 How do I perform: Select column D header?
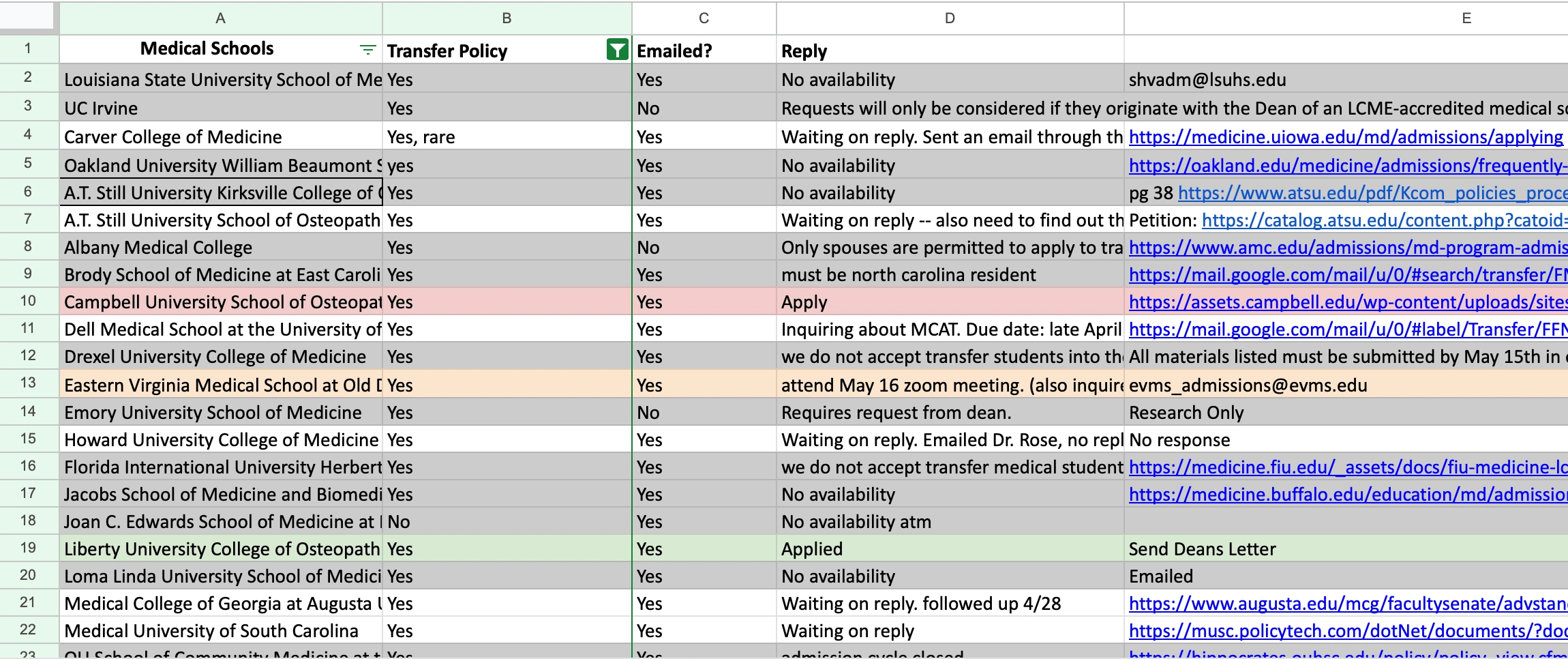(950, 18)
